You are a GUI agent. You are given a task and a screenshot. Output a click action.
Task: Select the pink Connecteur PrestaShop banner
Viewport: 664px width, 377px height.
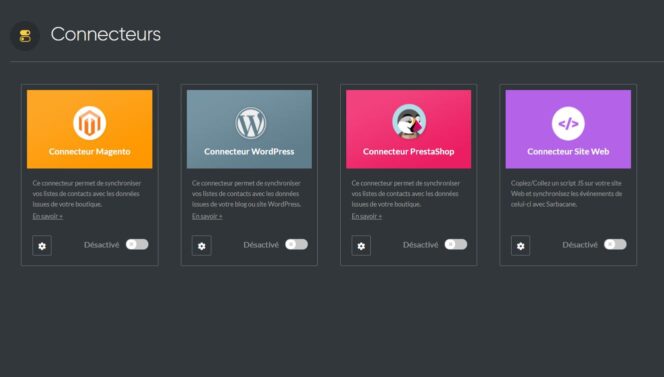tap(409, 129)
